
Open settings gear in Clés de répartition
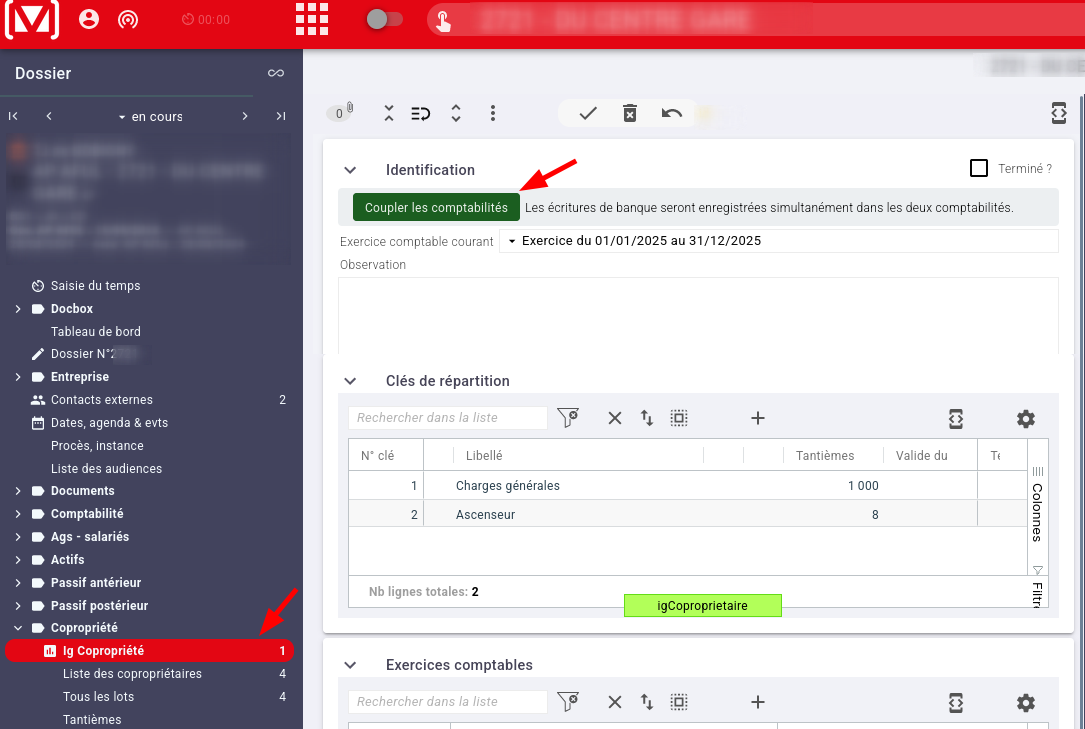click(1025, 418)
